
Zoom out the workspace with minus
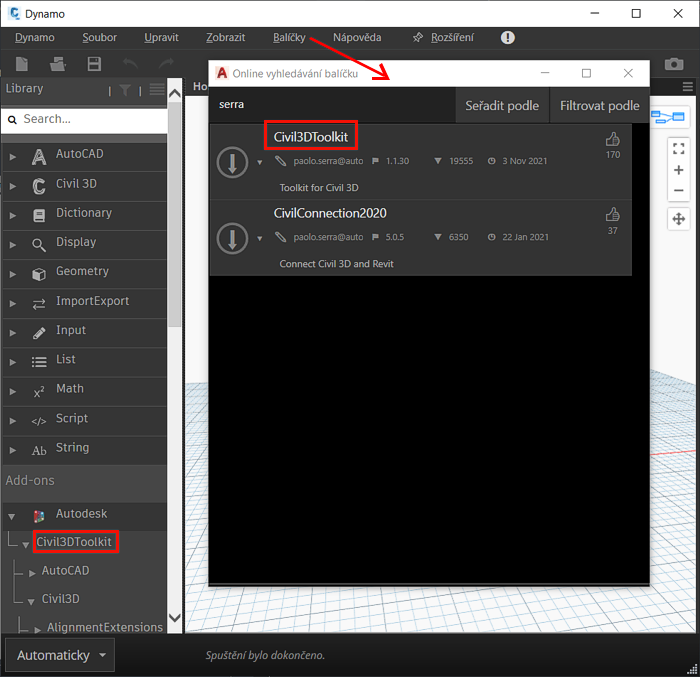(x=679, y=191)
